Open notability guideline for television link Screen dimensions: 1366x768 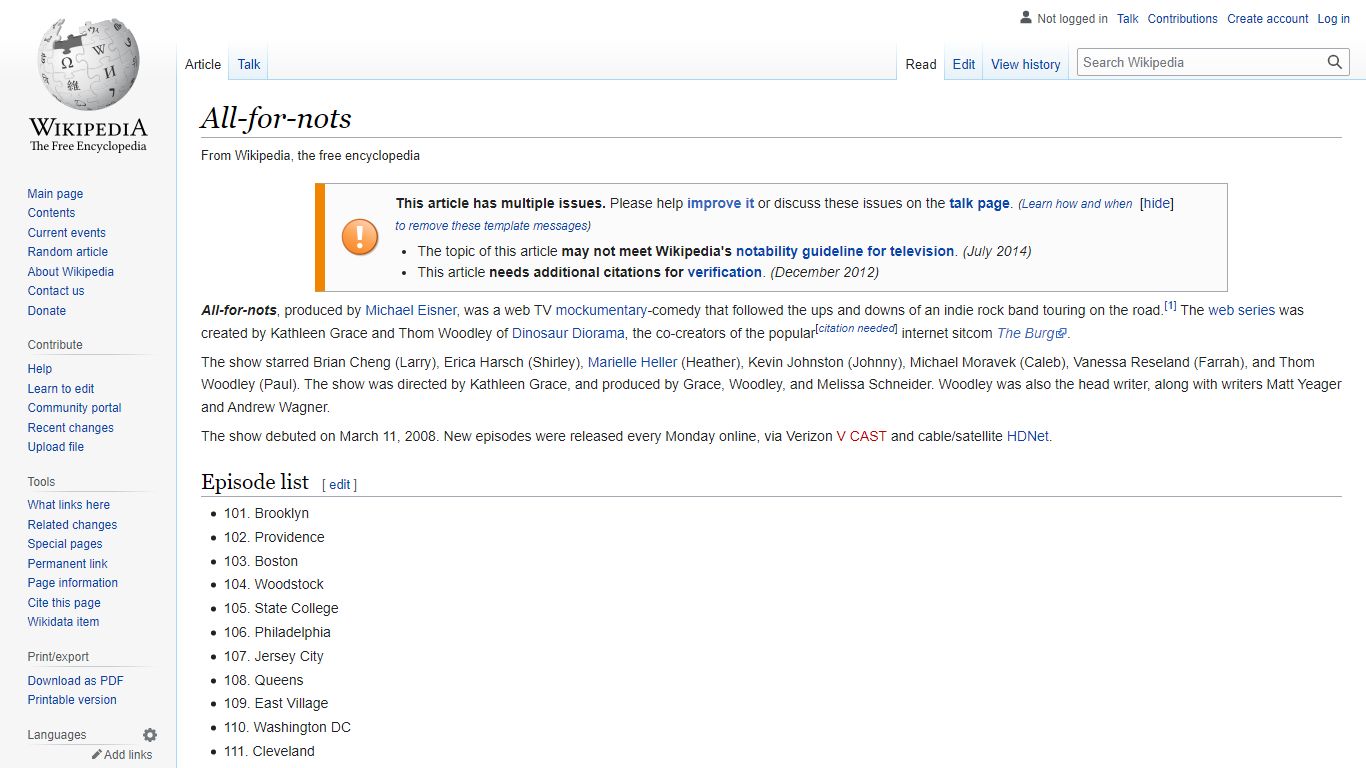845,251
